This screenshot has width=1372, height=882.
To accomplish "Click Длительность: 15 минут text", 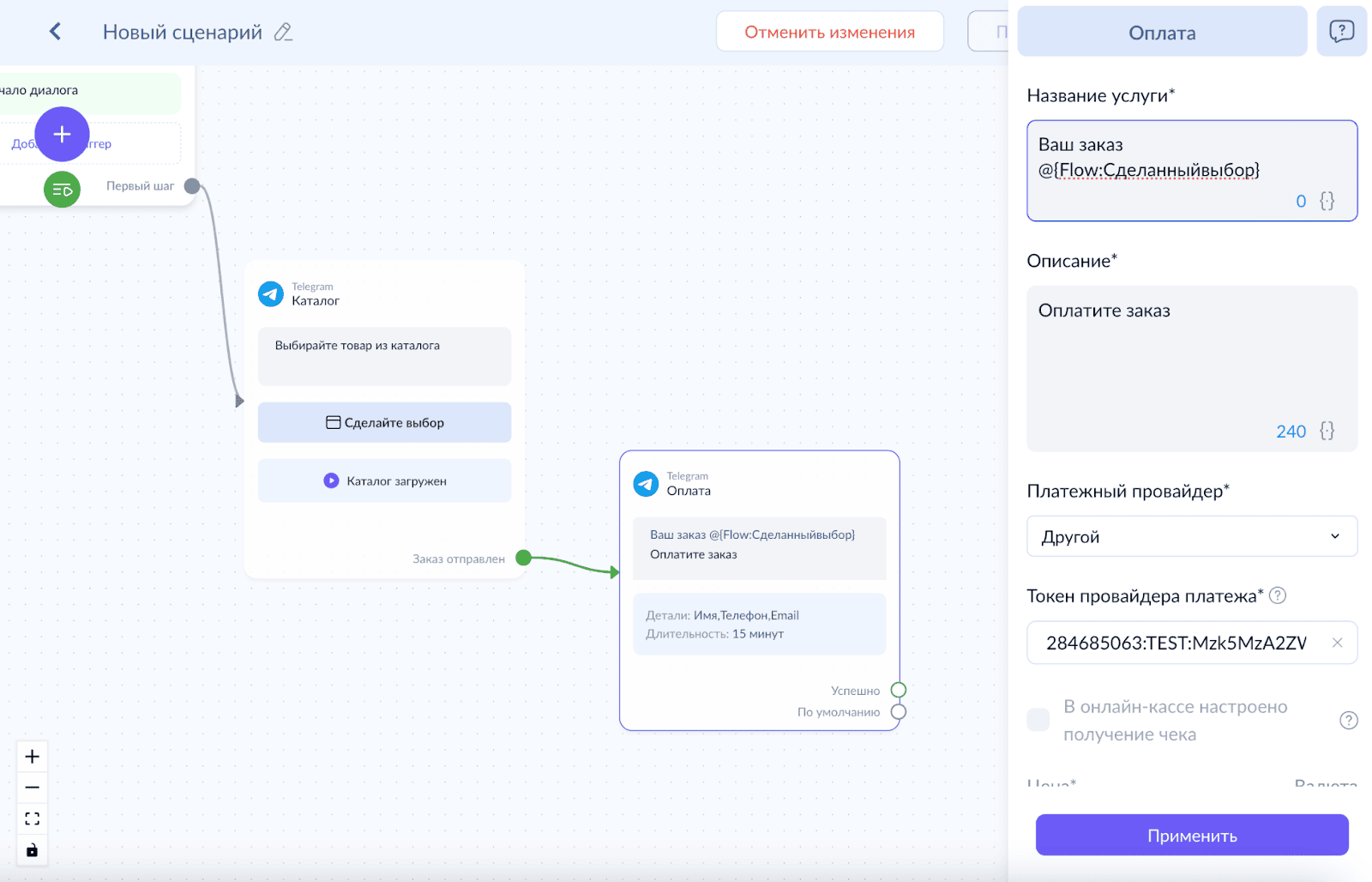I will tap(714, 634).
